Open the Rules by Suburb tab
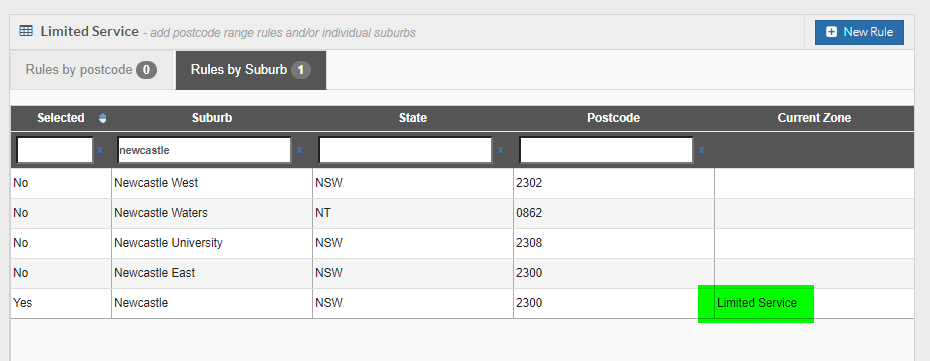The height and width of the screenshot is (361, 930). click(251, 70)
